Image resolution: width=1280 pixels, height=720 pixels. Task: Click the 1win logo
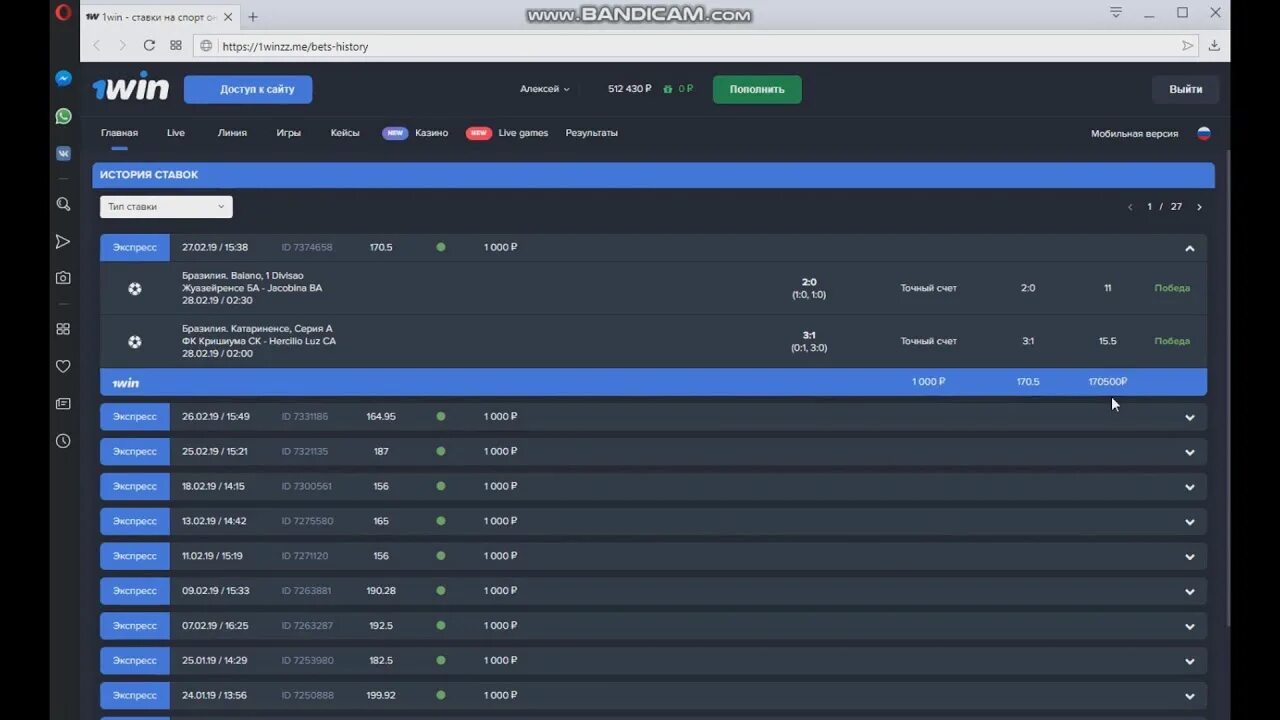click(131, 89)
